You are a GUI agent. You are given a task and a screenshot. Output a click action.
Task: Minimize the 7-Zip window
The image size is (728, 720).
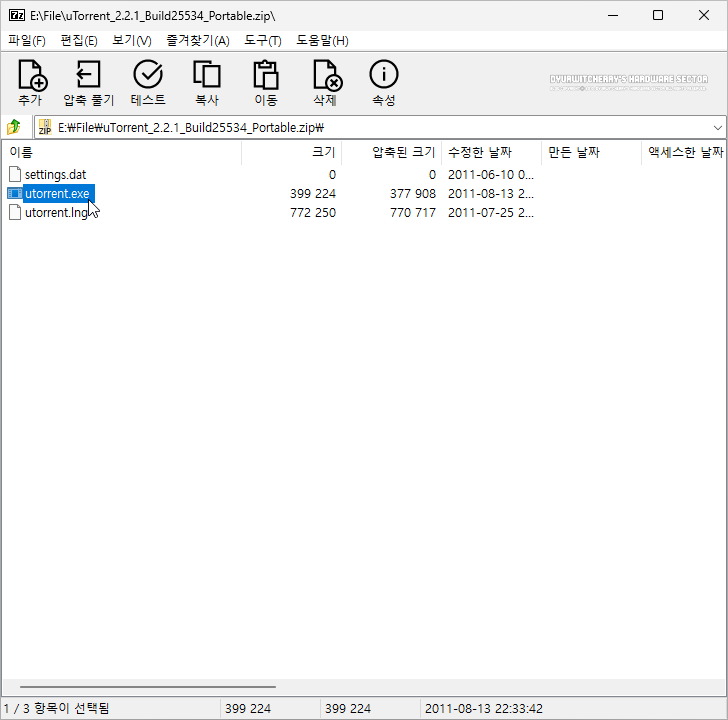pyautogui.click(x=613, y=15)
